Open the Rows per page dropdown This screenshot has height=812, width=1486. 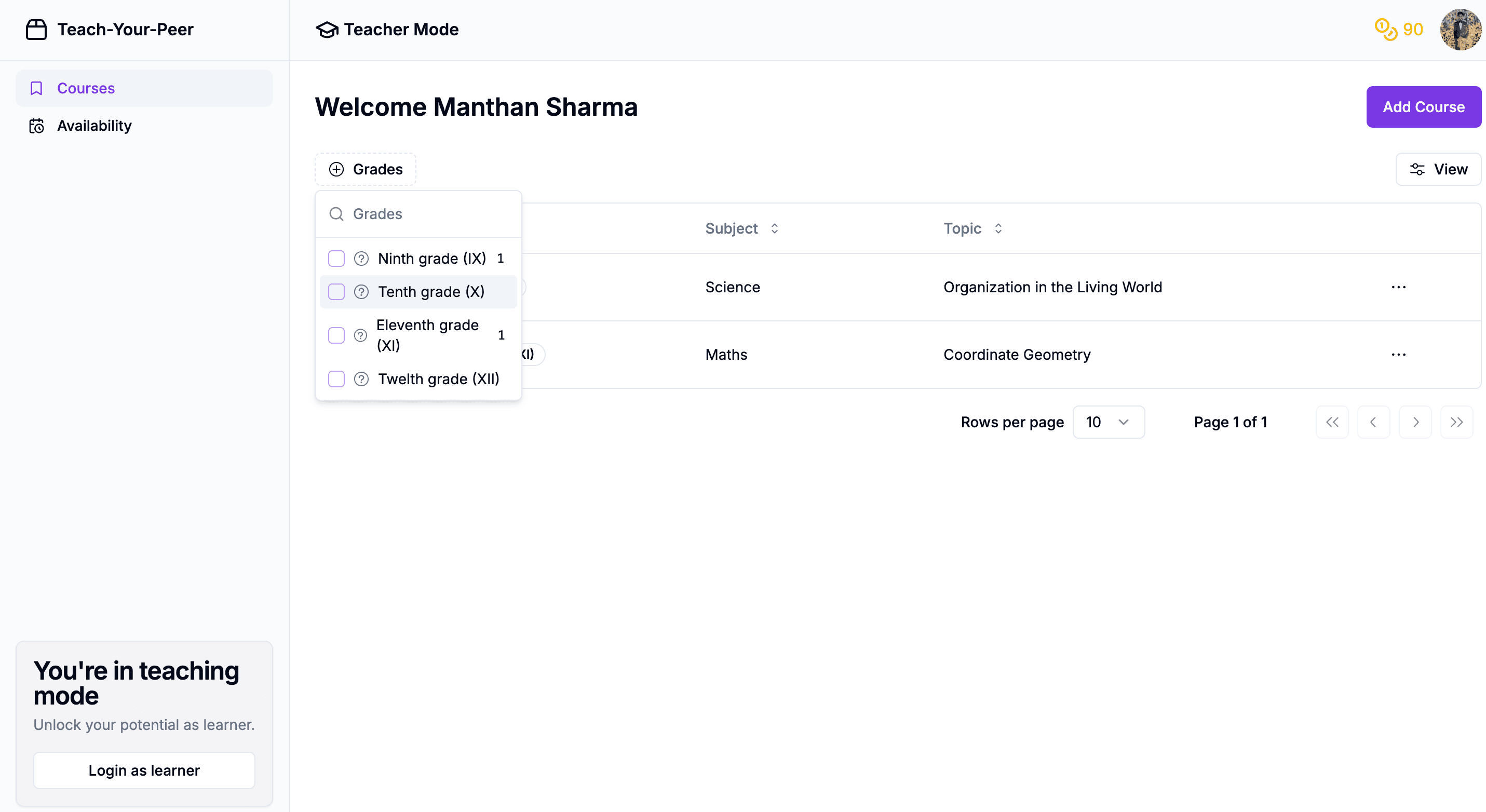pyautogui.click(x=1108, y=422)
